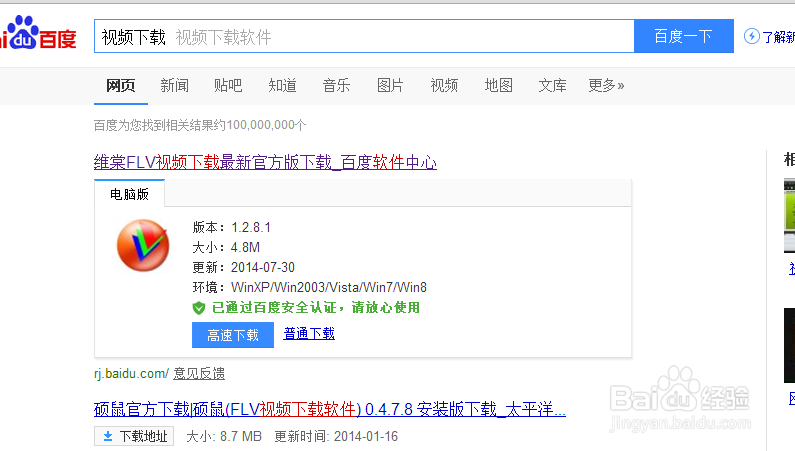Click the dark thumbnail in right sidebar
The height and width of the screenshot is (451, 795).
click(789, 345)
